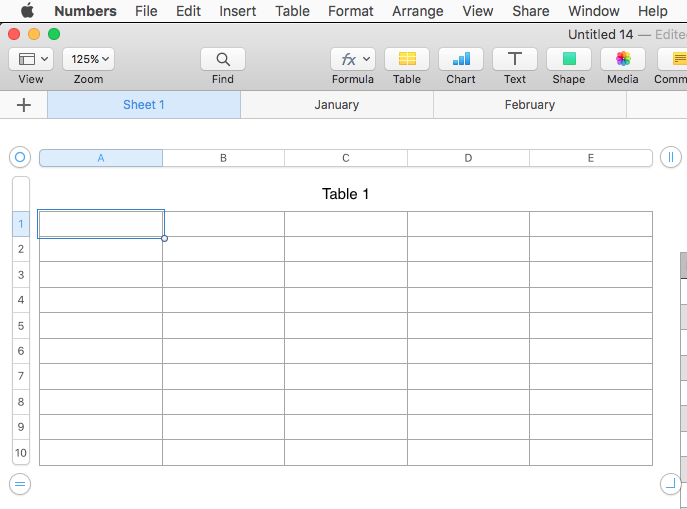Click the Shape toolbar icon

[x=569, y=59]
